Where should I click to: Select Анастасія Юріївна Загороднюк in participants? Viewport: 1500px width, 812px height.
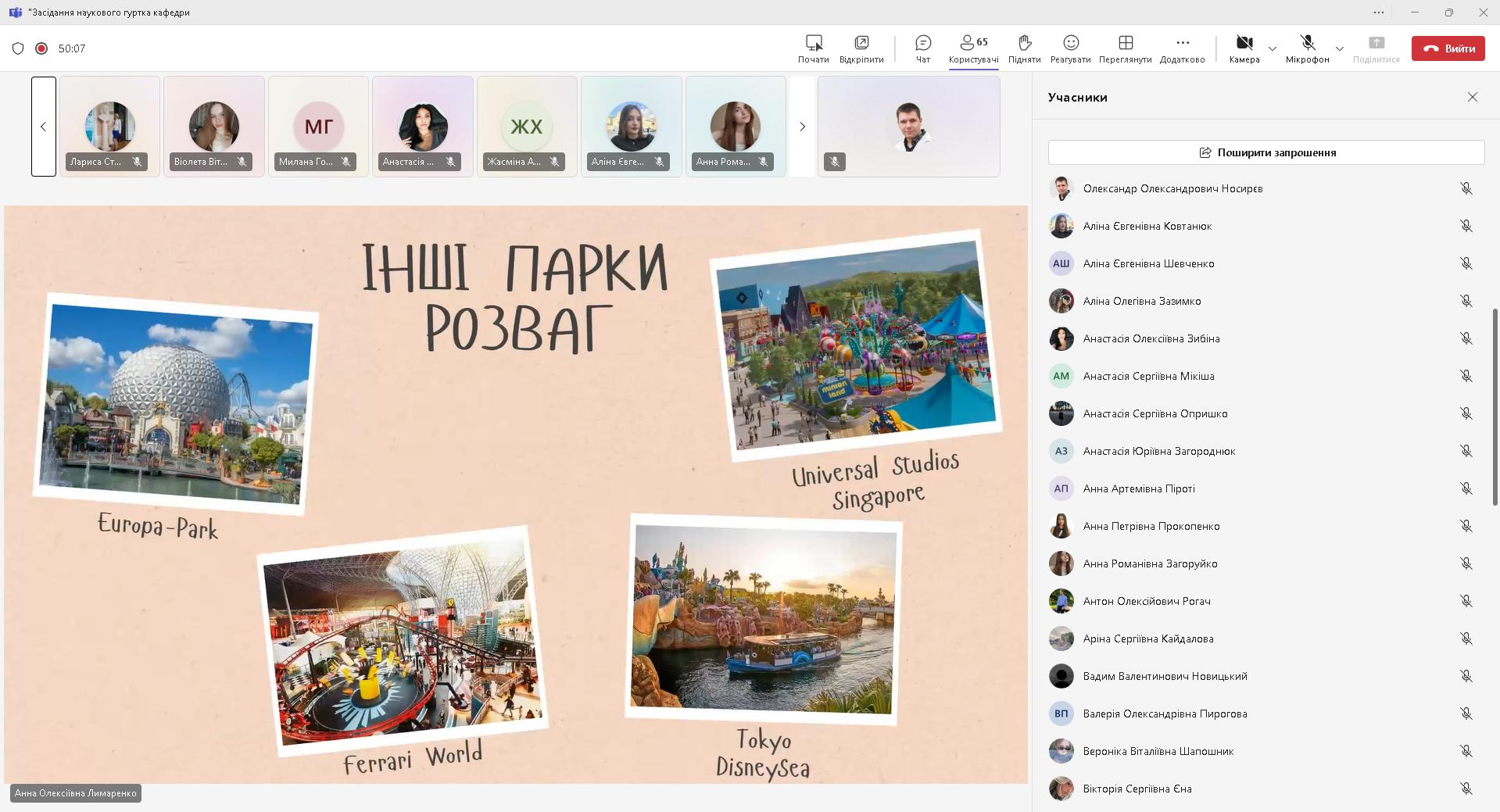click(x=1266, y=451)
